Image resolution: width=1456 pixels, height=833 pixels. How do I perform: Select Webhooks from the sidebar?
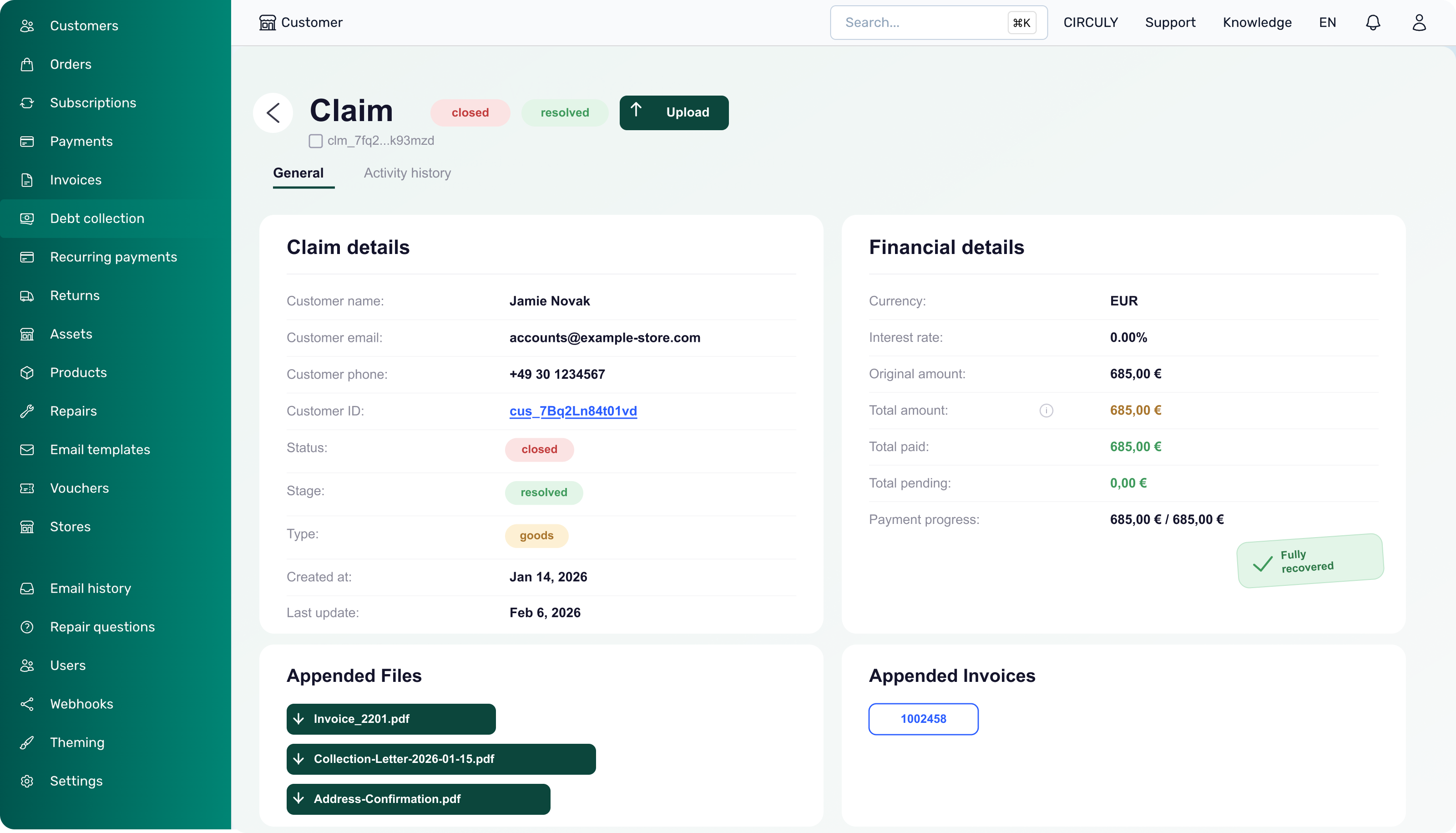pos(116,704)
